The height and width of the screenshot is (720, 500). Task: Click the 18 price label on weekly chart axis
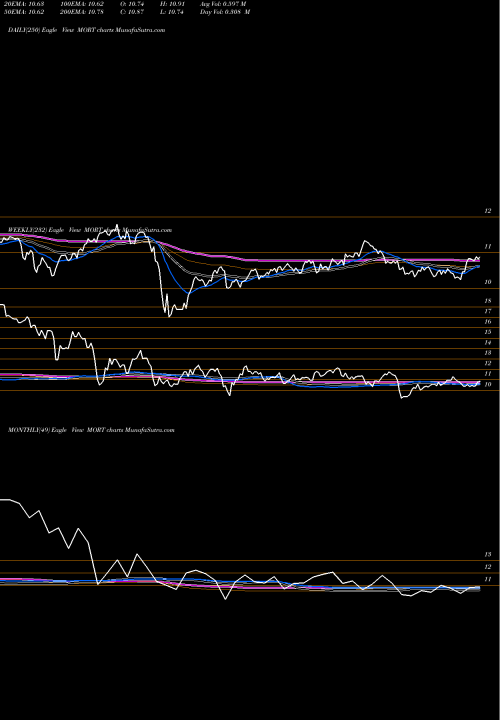(488, 301)
